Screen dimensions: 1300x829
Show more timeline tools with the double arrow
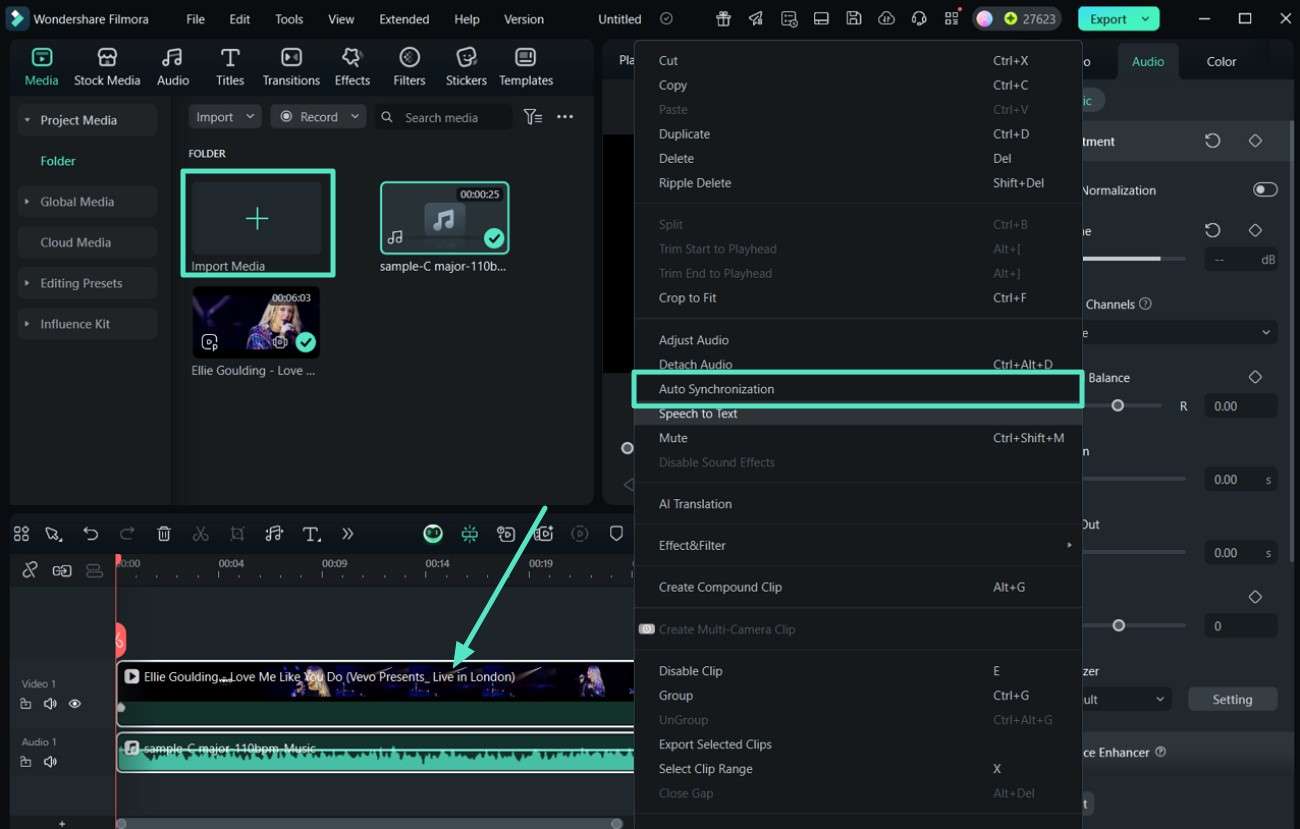[x=348, y=534]
